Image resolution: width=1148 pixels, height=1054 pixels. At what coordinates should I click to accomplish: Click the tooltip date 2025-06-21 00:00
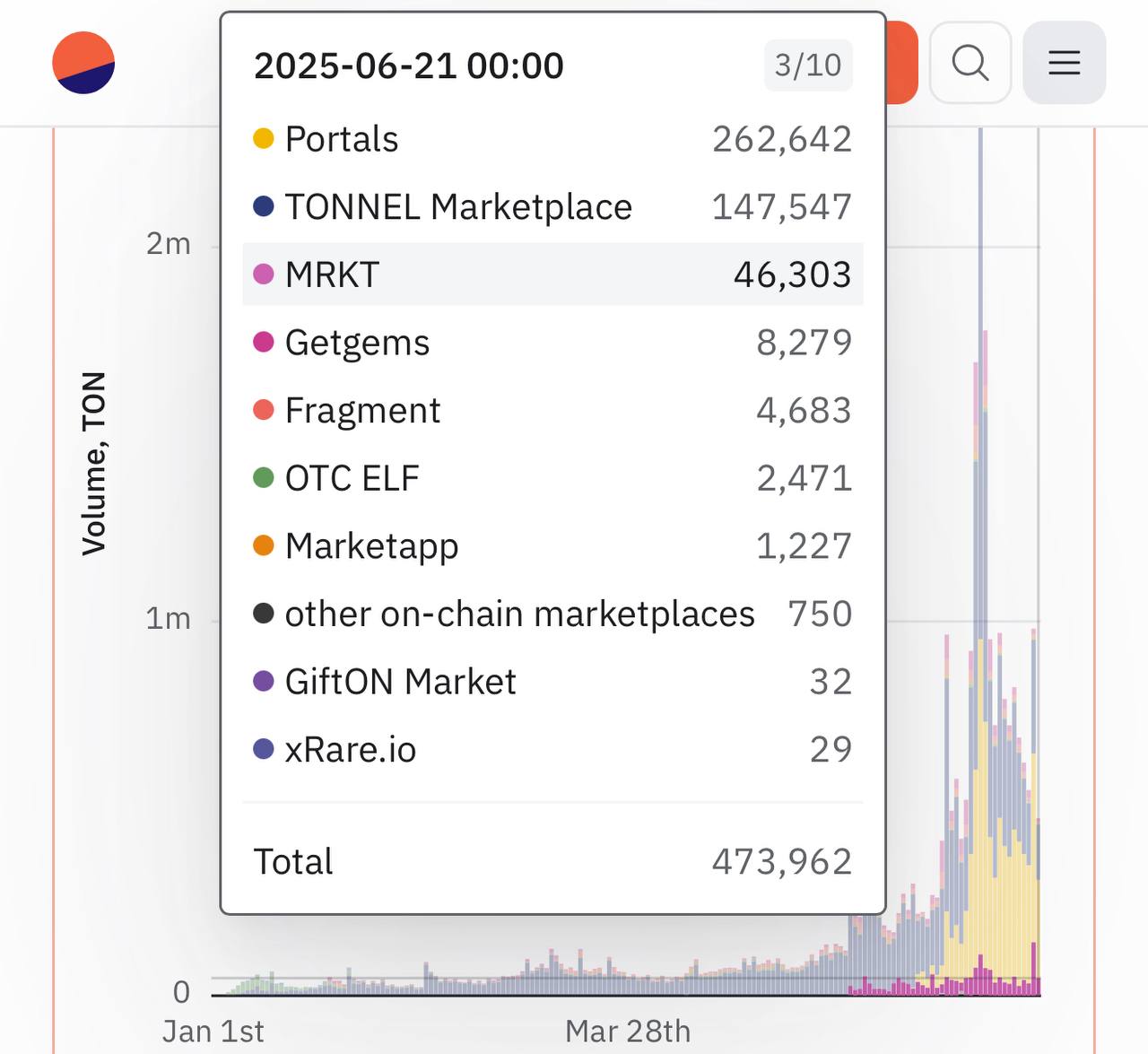(x=409, y=65)
